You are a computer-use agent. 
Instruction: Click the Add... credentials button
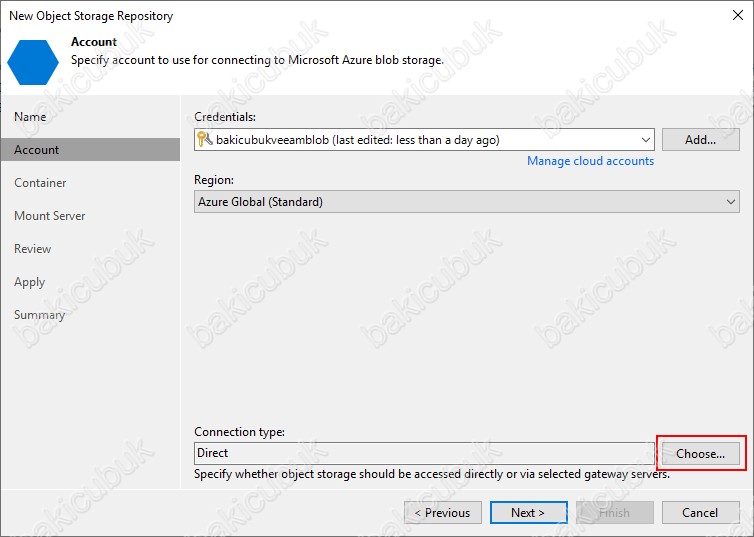click(700, 140)
